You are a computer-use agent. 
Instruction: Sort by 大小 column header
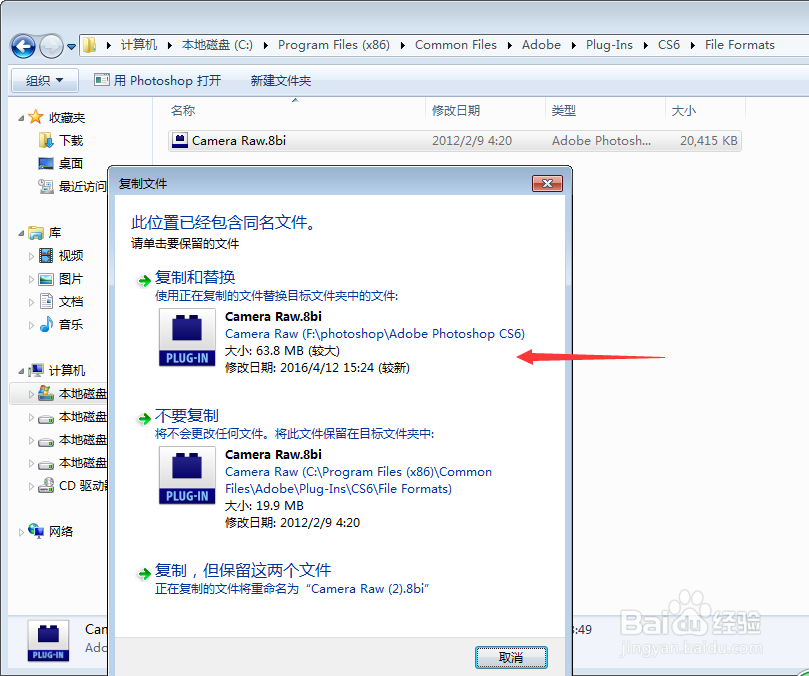(684, 110)
